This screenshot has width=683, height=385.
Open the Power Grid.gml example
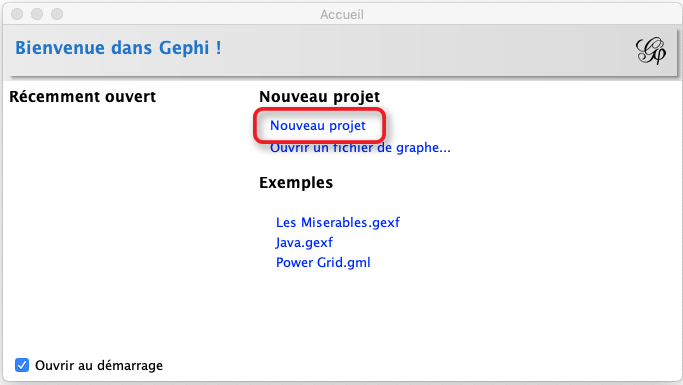coord(323,262)
